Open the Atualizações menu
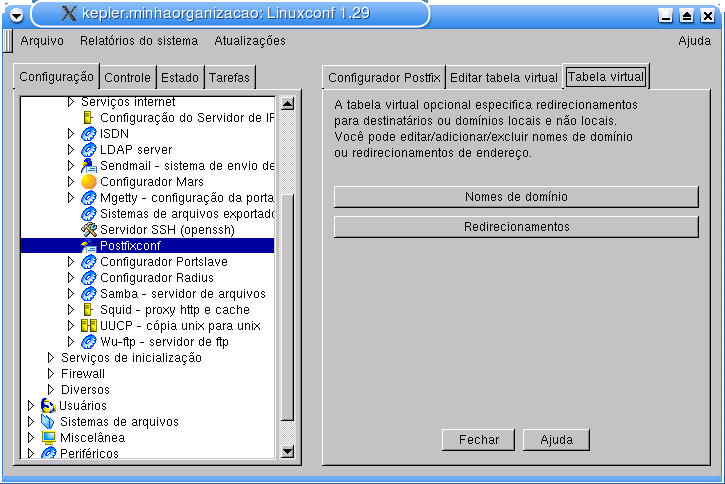 pyautogui.click(x=250, y=41)
